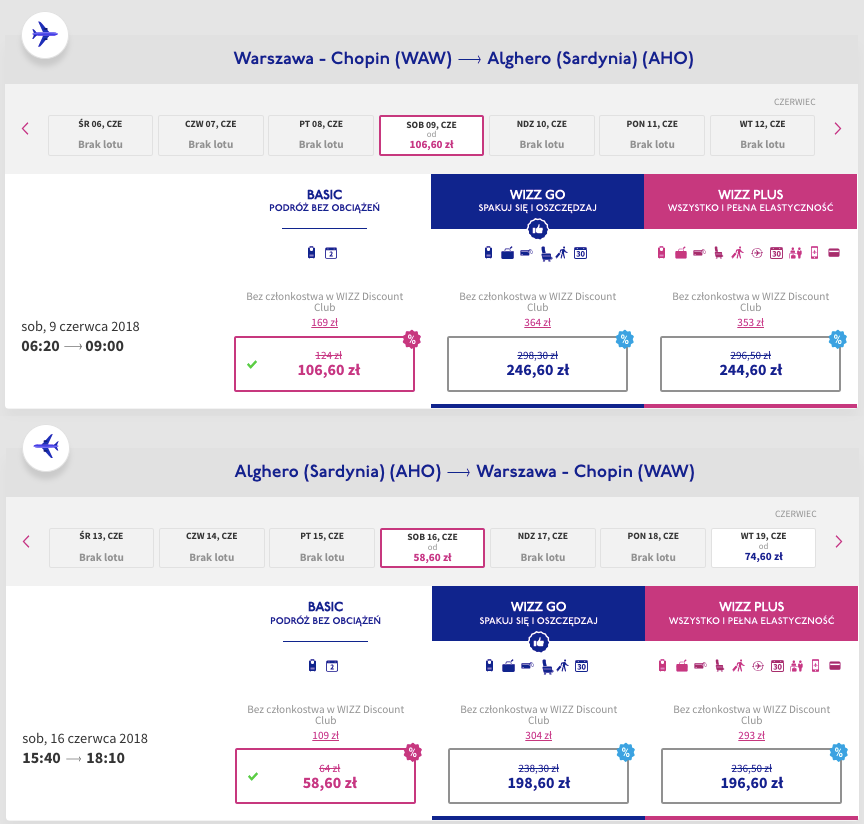Choose outbound date ŚR 06, CZE
The height and width of the screenshot is (824, 864).
[100, 135]
